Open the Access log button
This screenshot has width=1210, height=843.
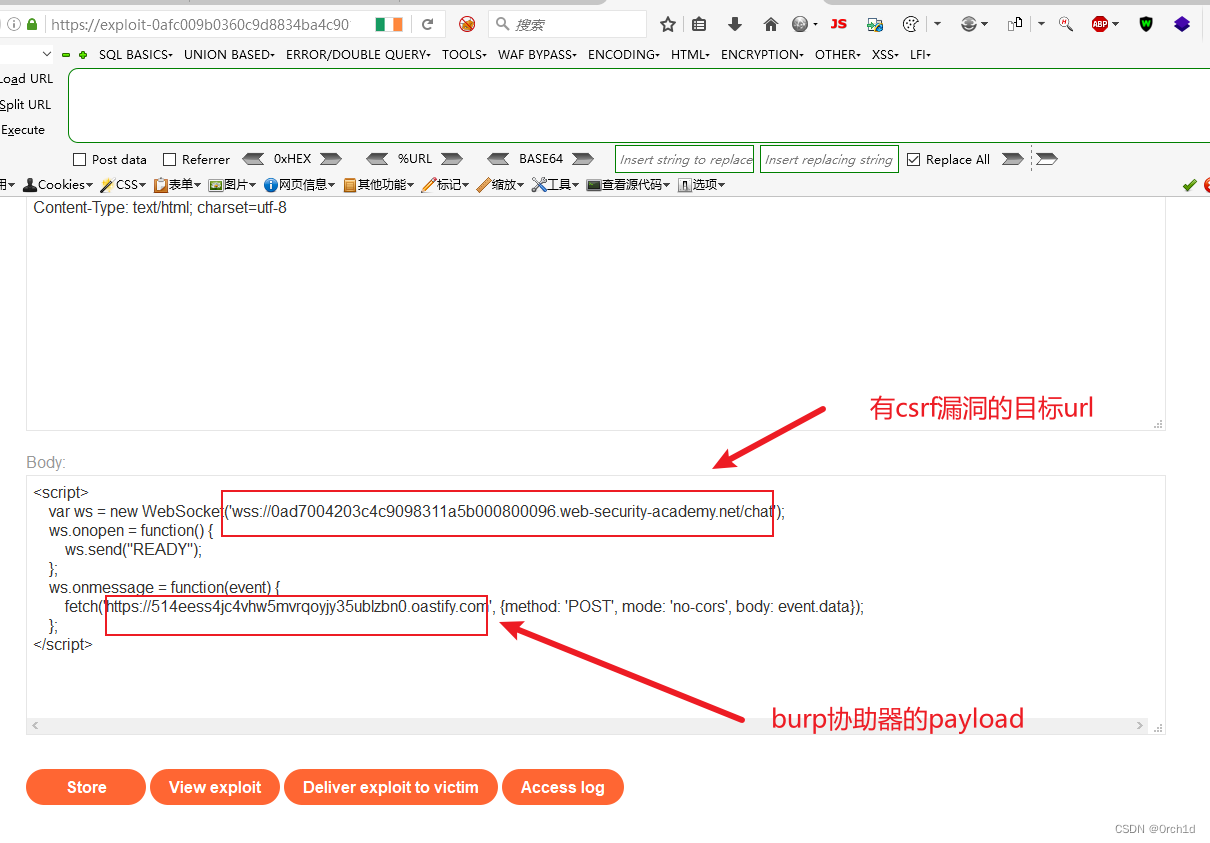click(563, 787)
